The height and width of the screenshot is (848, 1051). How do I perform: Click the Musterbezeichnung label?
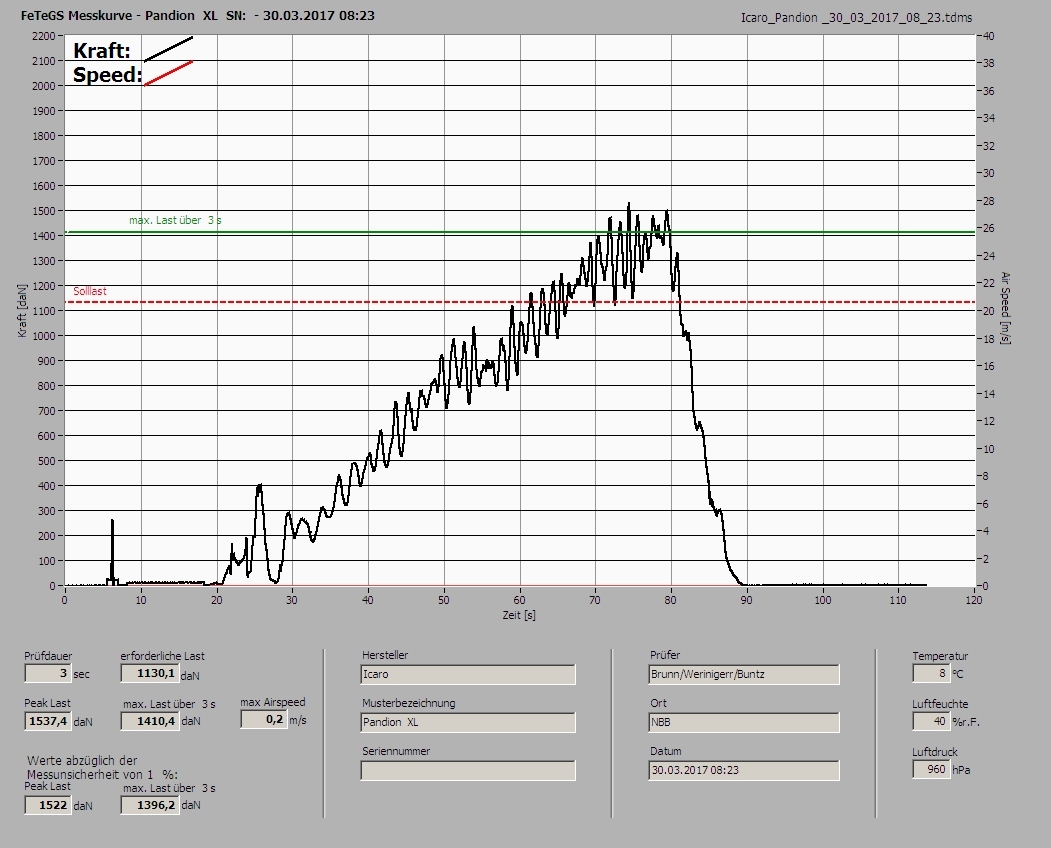408,703
